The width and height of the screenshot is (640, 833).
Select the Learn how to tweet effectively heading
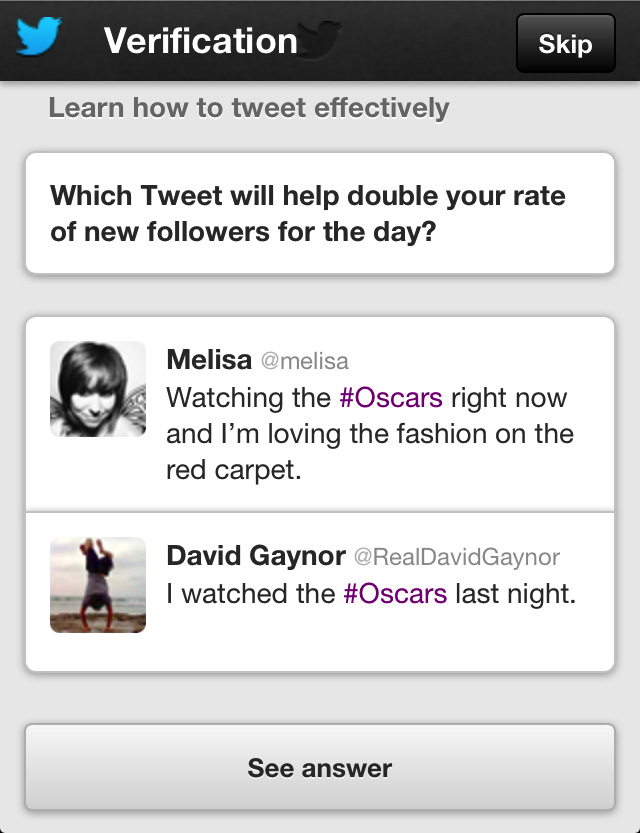[x=249, y=108]
